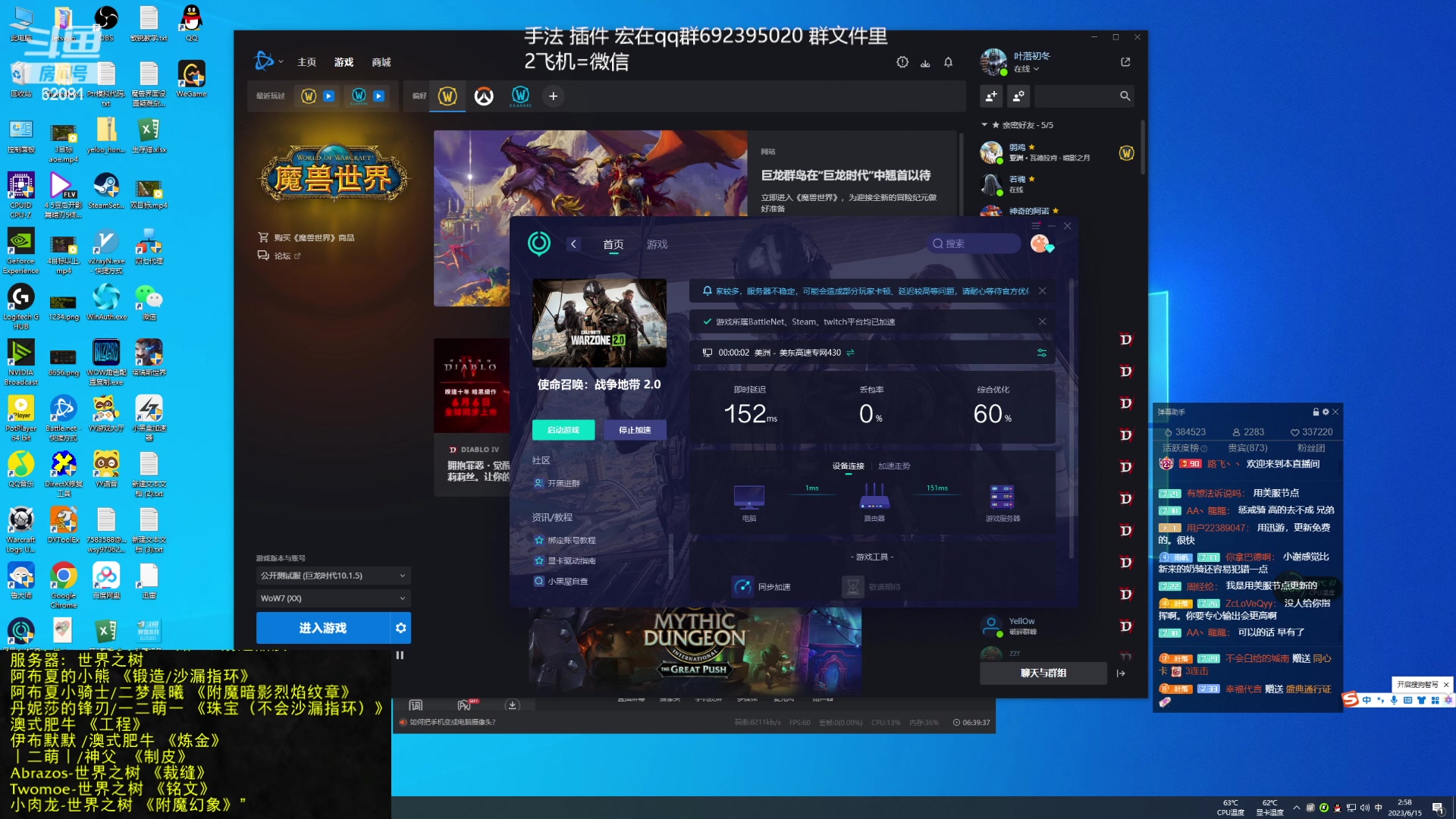
Task: Toggle the lock icon in 弹幕助手
Action: pyautogui.click(x=1316, y=412)
